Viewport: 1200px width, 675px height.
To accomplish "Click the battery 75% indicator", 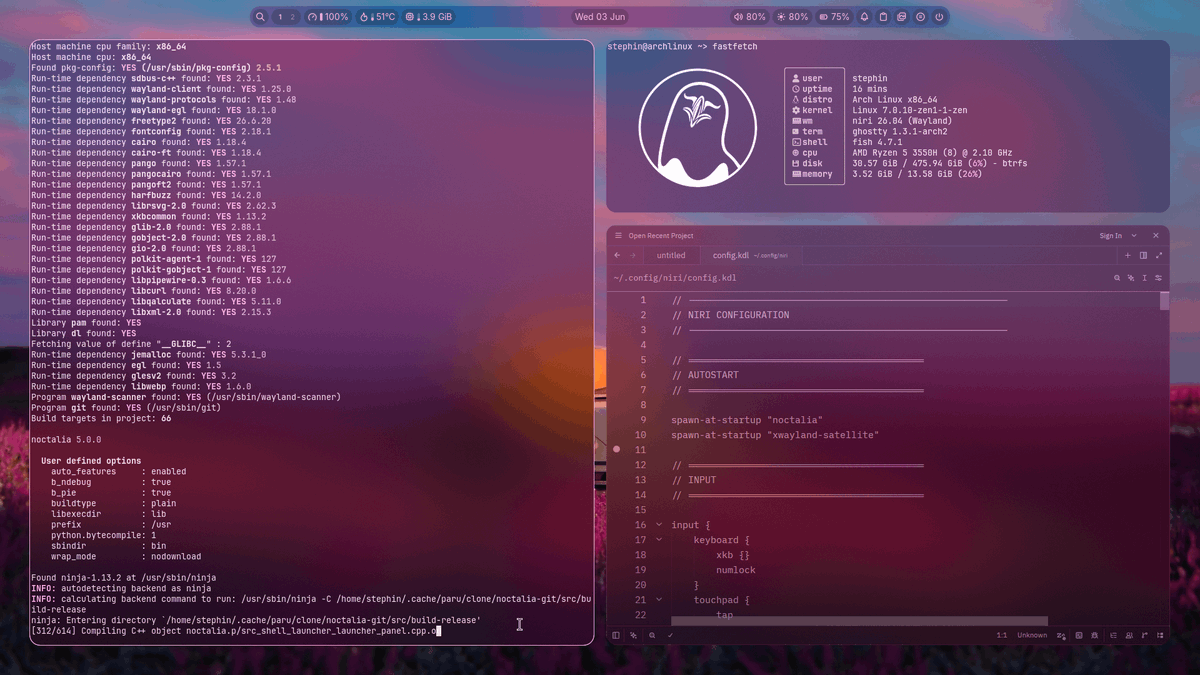I will coord(834,17).
